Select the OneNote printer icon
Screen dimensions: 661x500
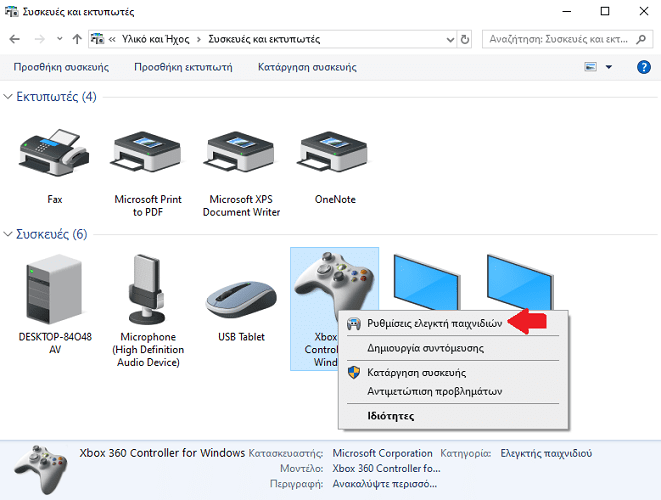click(334, 153)
